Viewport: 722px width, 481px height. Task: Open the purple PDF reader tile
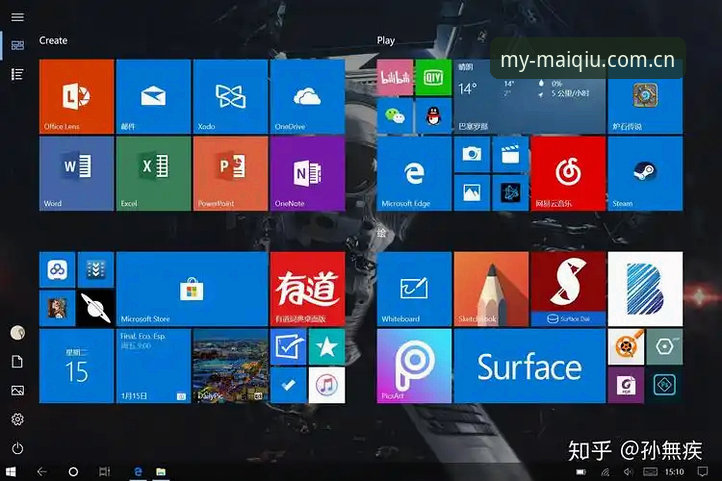[626, 385]
